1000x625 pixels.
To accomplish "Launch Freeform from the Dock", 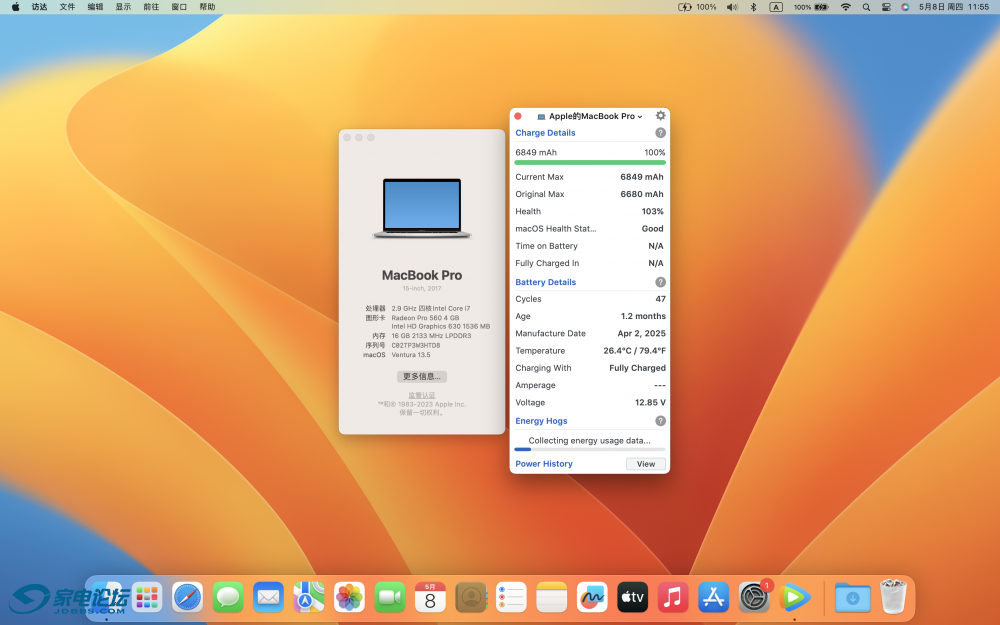I will [x=592, y=598].
